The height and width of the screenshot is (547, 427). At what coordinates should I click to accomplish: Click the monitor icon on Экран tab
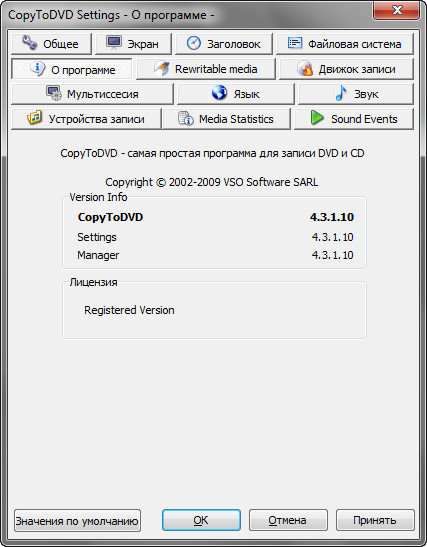click(x=114, y=43)
